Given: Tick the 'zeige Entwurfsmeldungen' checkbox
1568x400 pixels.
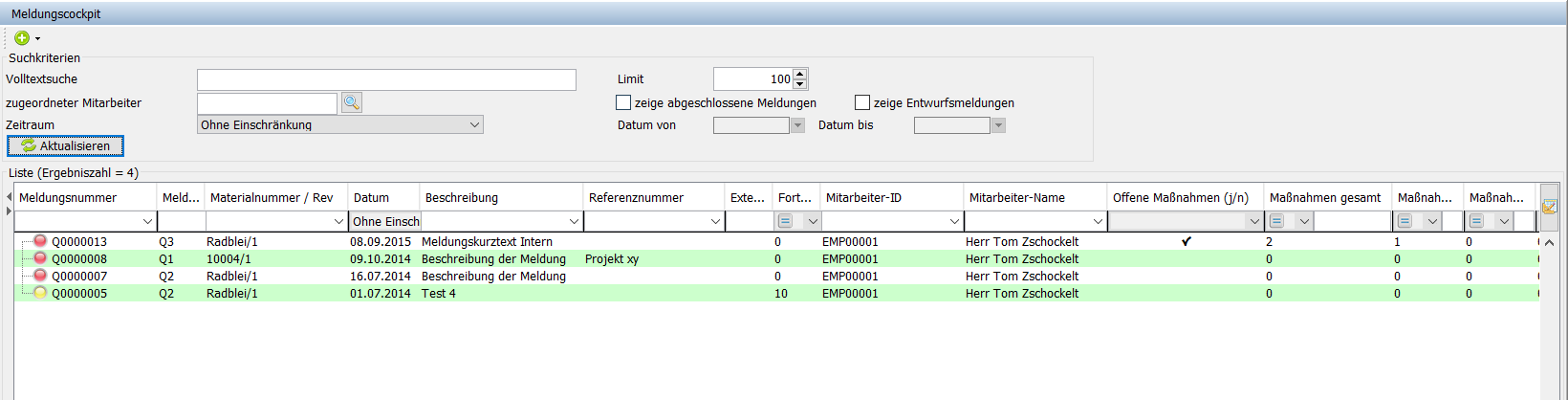Looking at the screenshot, I should point(862,102).
